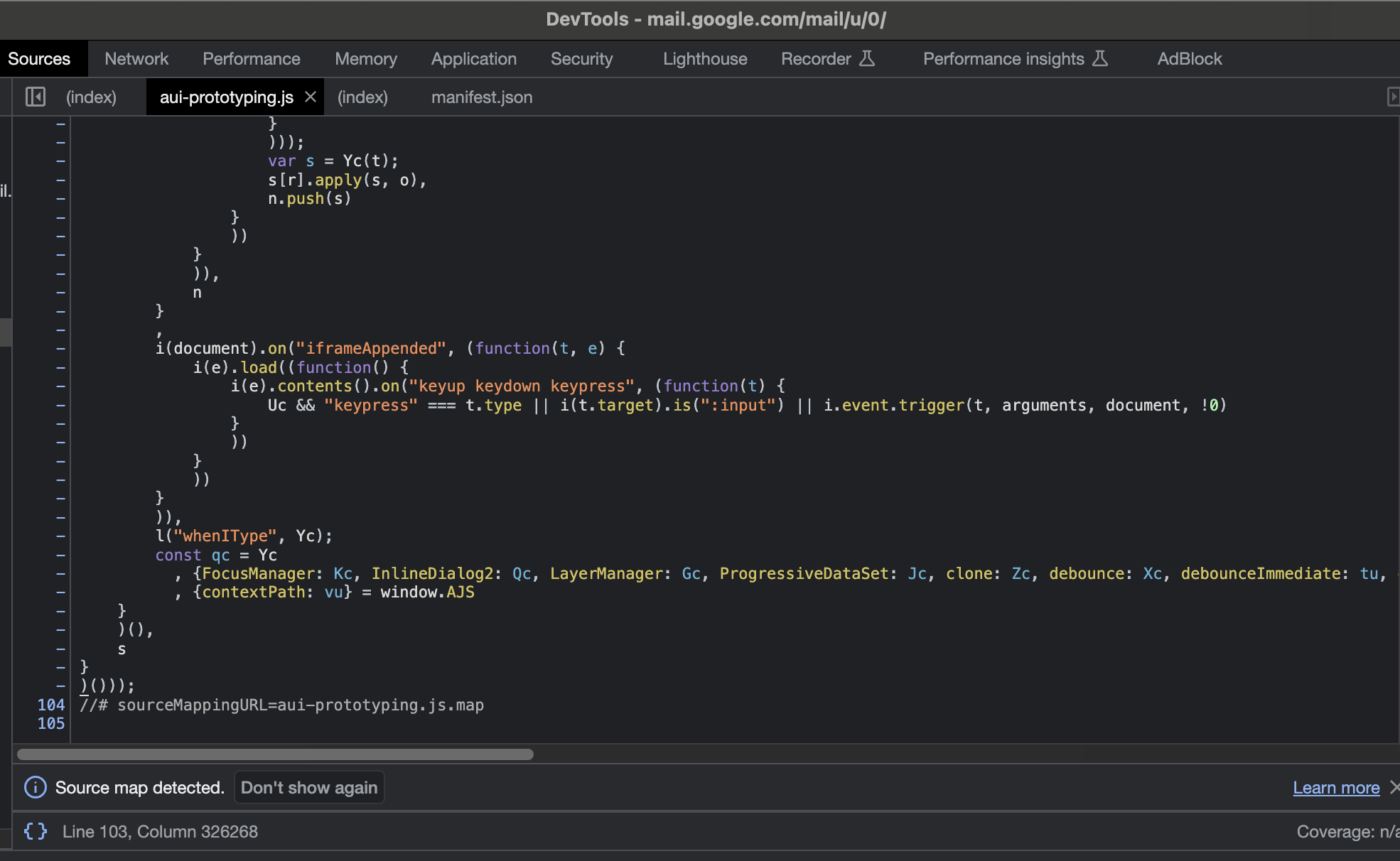Click the info icon beside Source map detected
The height and width of the screenshot is (861, 1400).
[36, 787]
